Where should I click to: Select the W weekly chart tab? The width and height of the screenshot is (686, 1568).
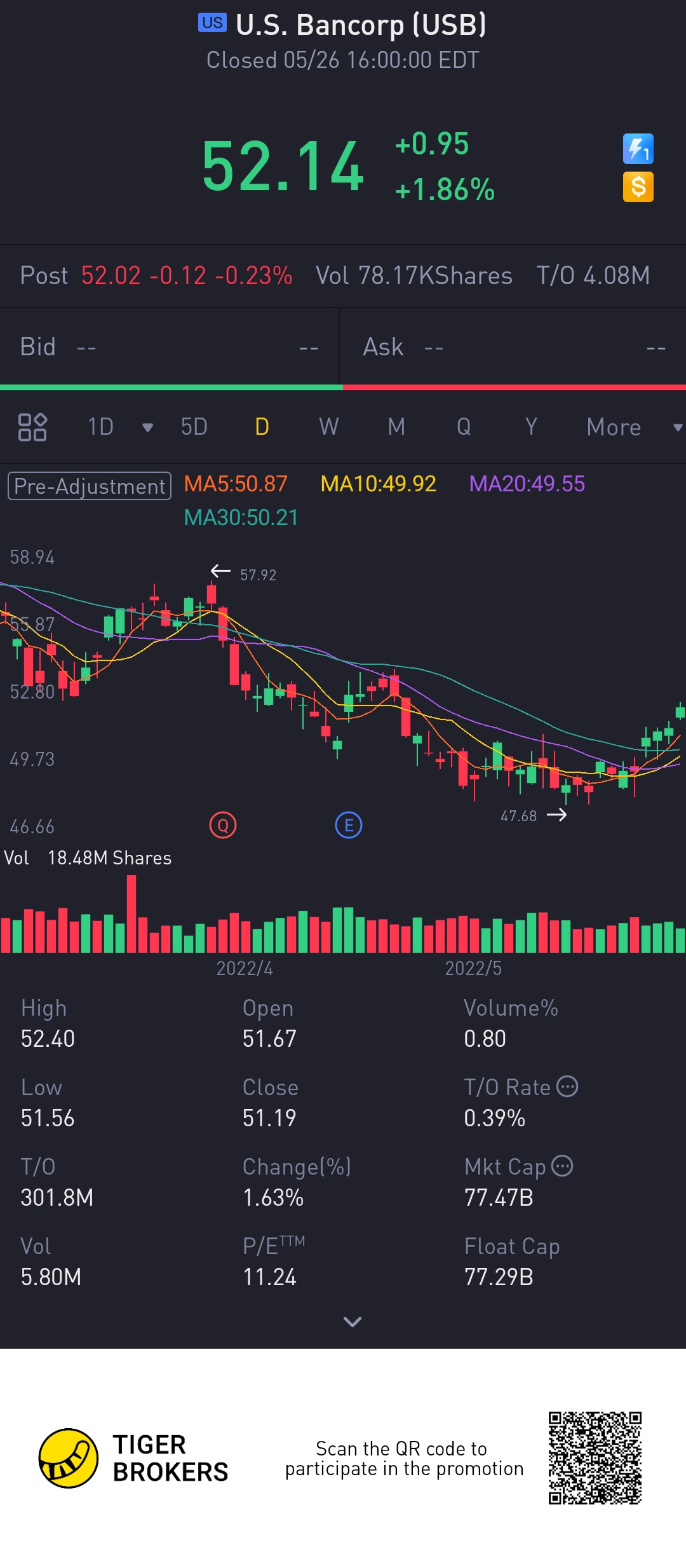click(329, 427)
